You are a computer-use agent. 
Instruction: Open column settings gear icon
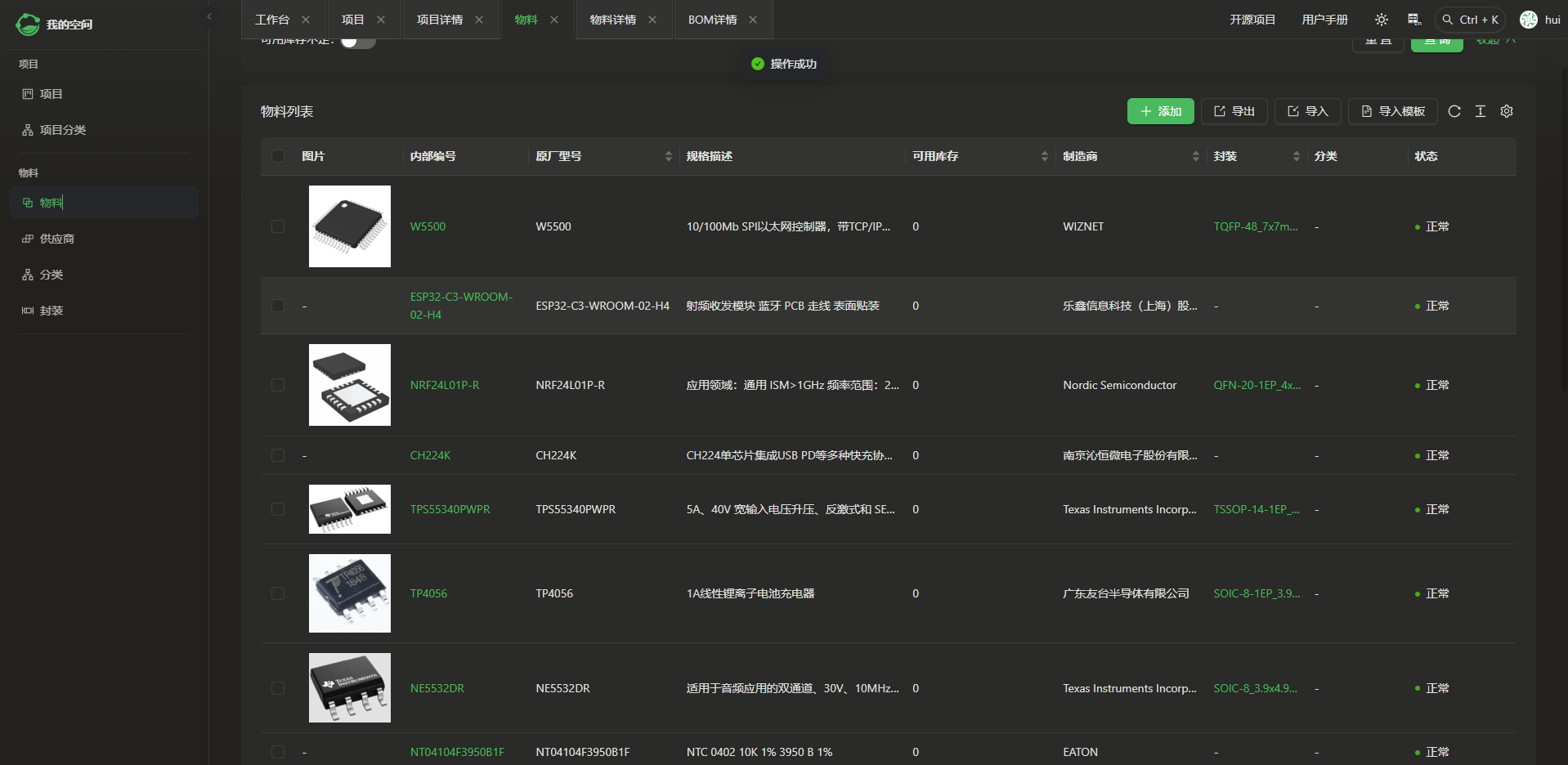point(1506,111)
